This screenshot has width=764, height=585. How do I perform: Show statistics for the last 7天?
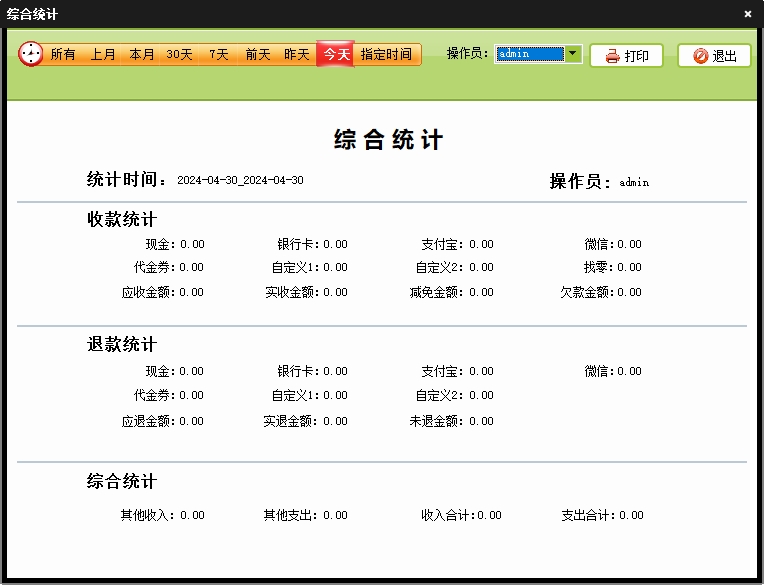click(x=219, y=55)
